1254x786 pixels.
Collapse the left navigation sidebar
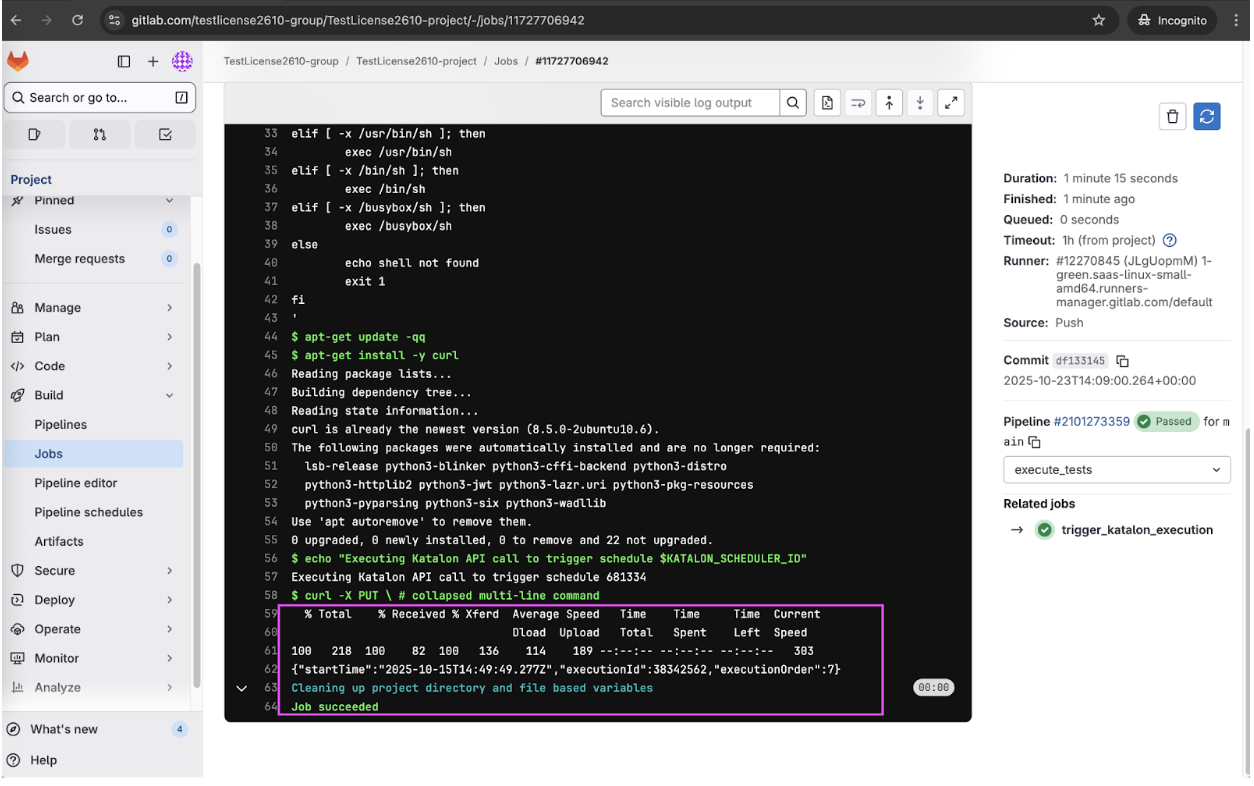[124, 61]
